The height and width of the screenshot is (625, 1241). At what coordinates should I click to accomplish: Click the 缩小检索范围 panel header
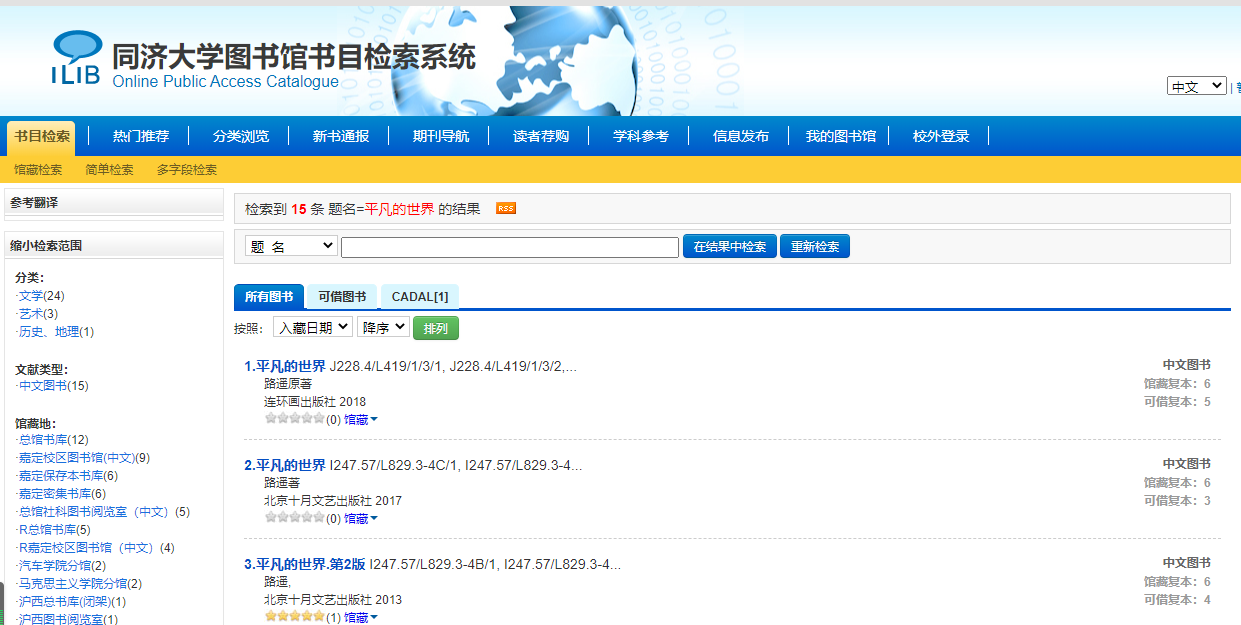(114, 245)
